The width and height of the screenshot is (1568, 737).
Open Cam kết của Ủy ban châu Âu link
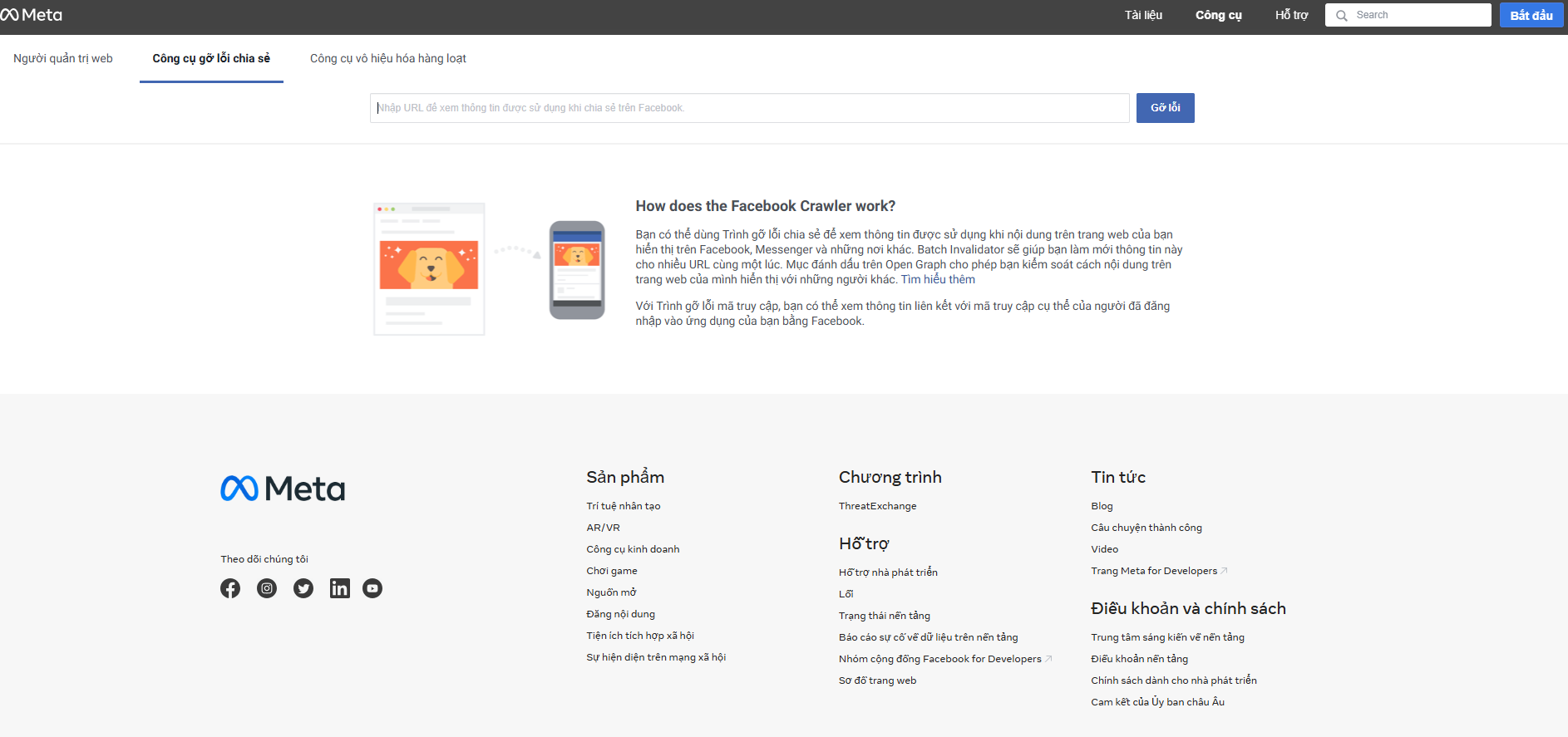(1157, 702)
